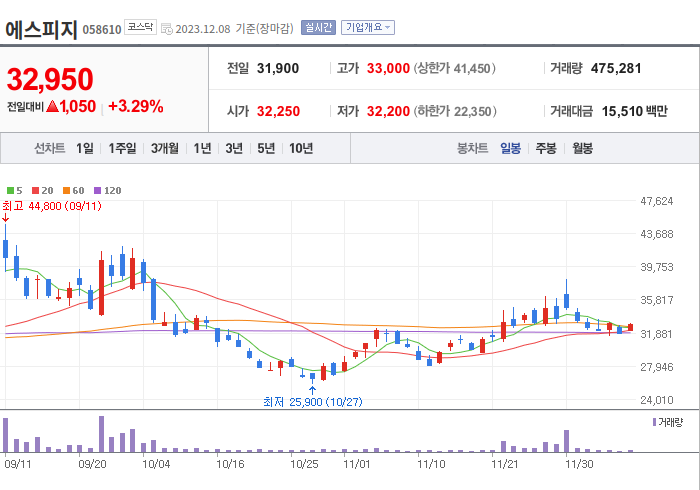Click the 실시간 button
The height and width of the screenshot is (490, 700).
point(318,28)
